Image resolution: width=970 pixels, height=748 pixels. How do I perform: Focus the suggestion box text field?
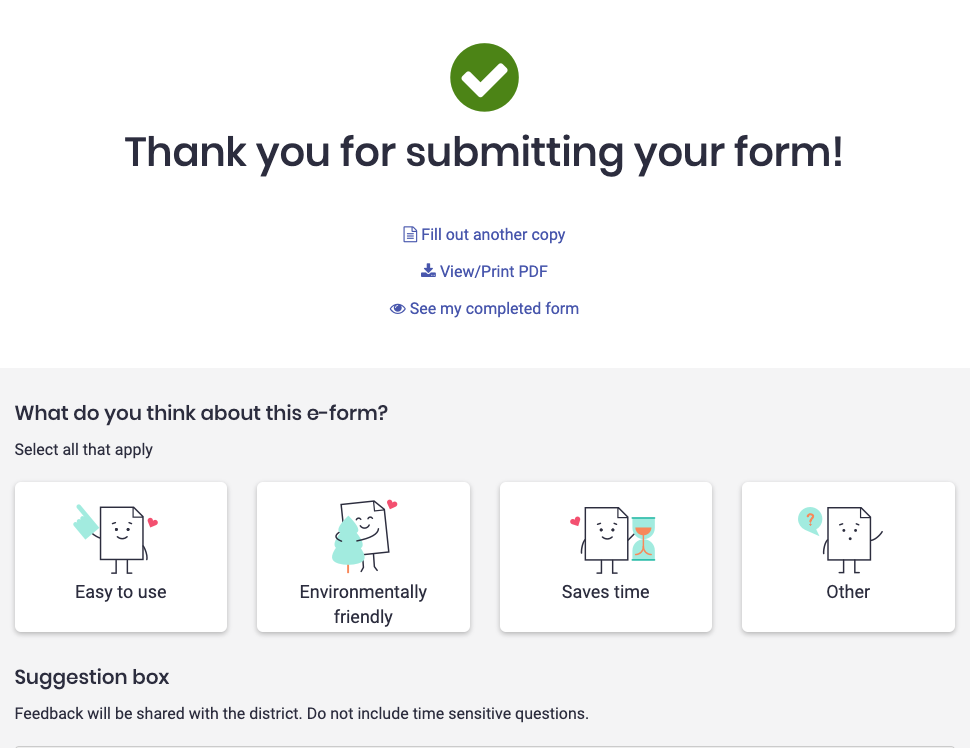point(485,747)
